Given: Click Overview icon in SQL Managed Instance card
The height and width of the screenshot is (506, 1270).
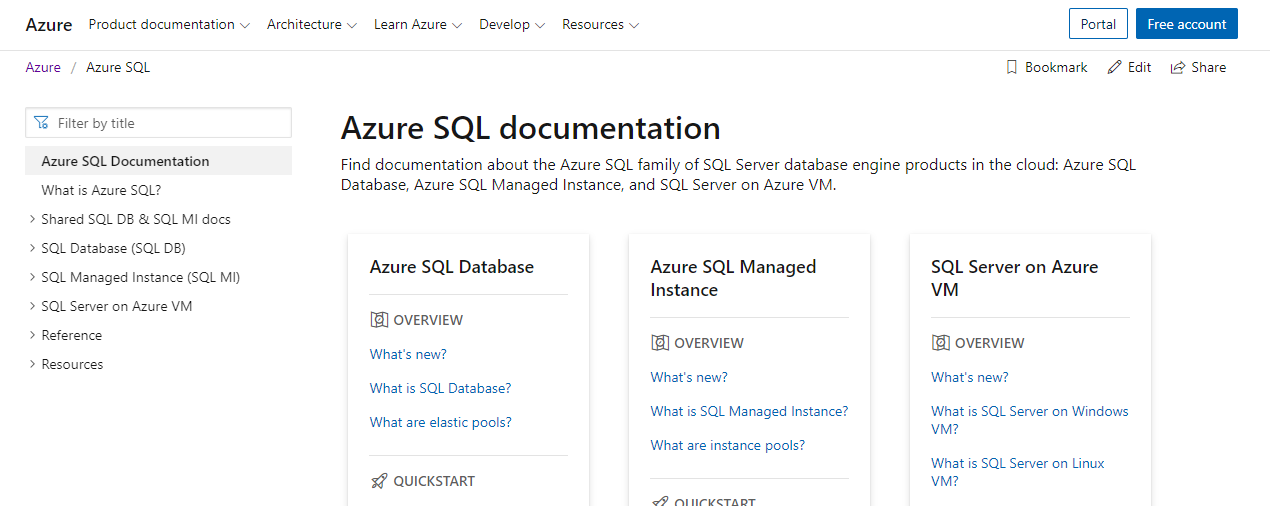Looking at the screenshot, I should 660,343.
